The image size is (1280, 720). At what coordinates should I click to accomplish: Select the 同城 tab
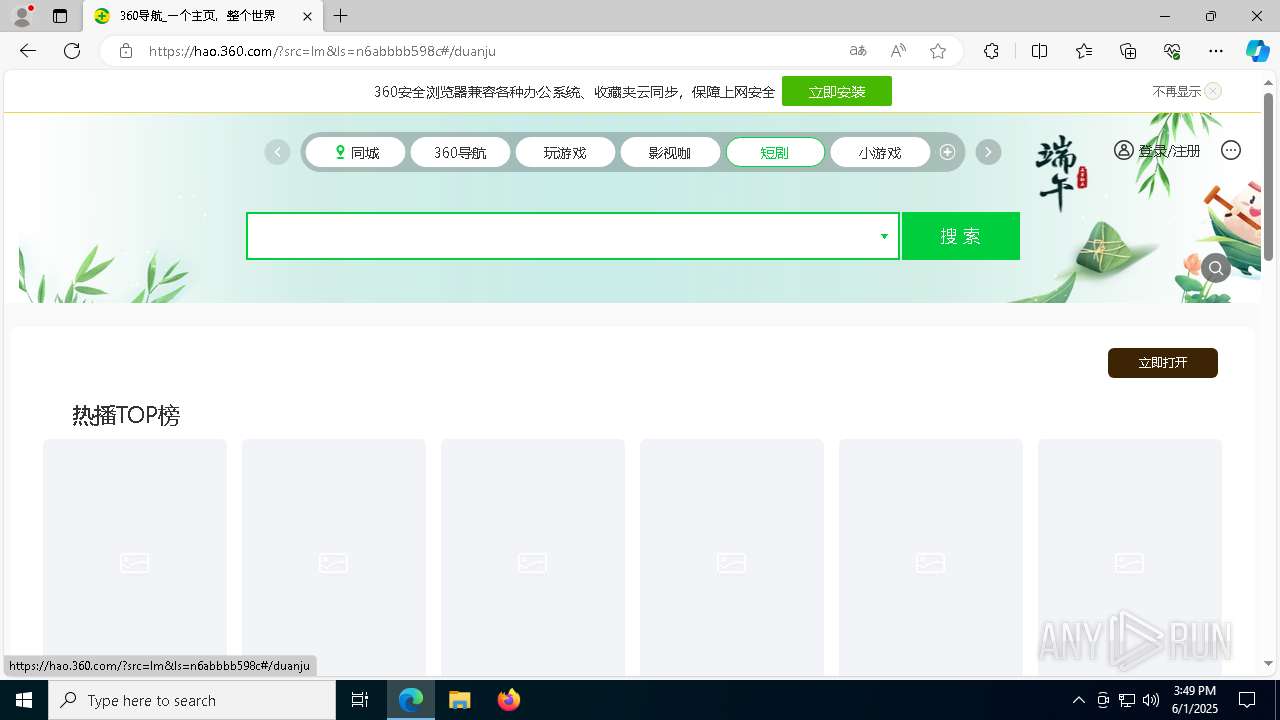[x=356, y=152]
